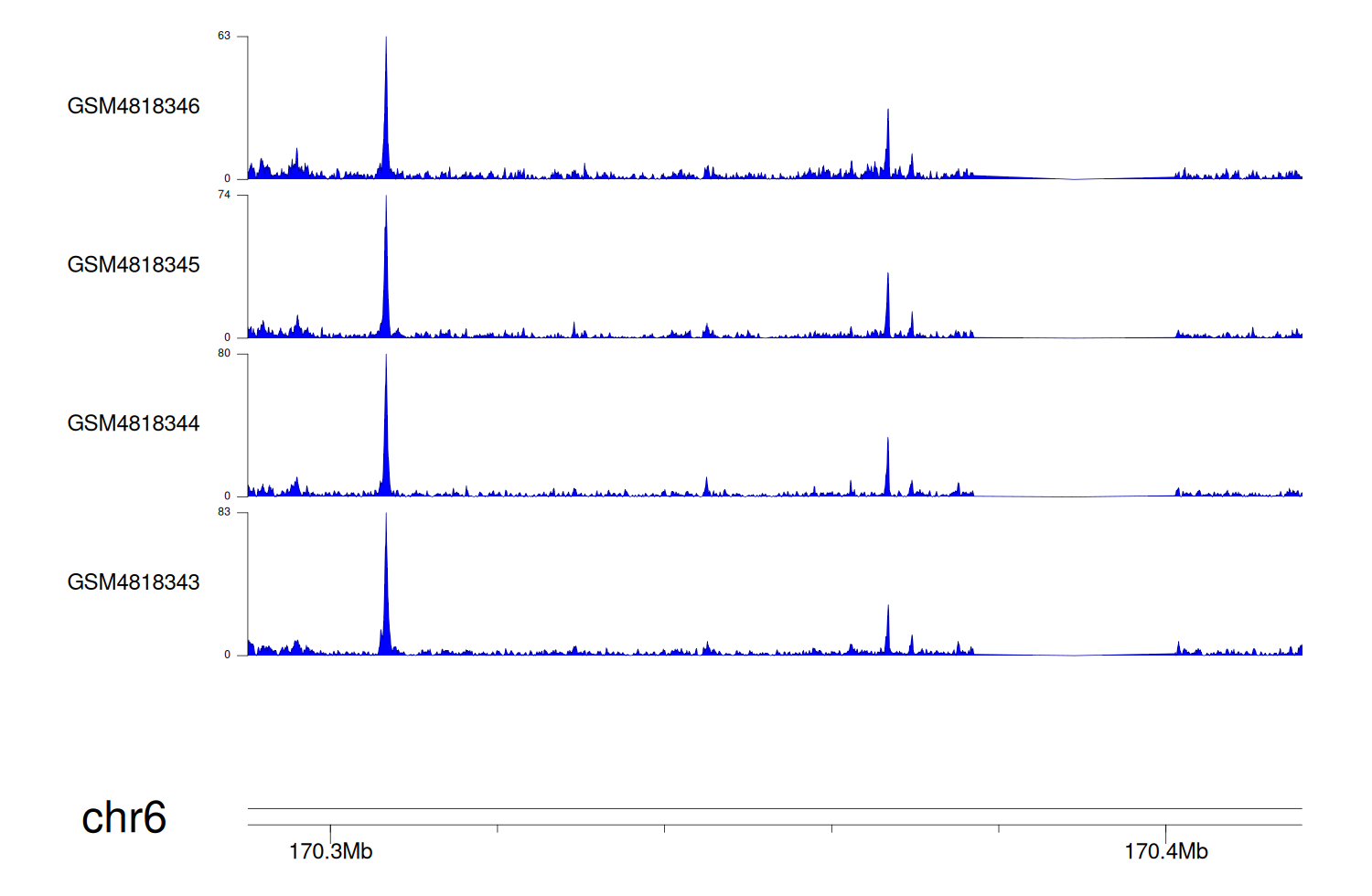The height and width of the screenshot is (896, 1372).
Task: Select the y-axis maximum value 80
Action: (x=224, y=354)
